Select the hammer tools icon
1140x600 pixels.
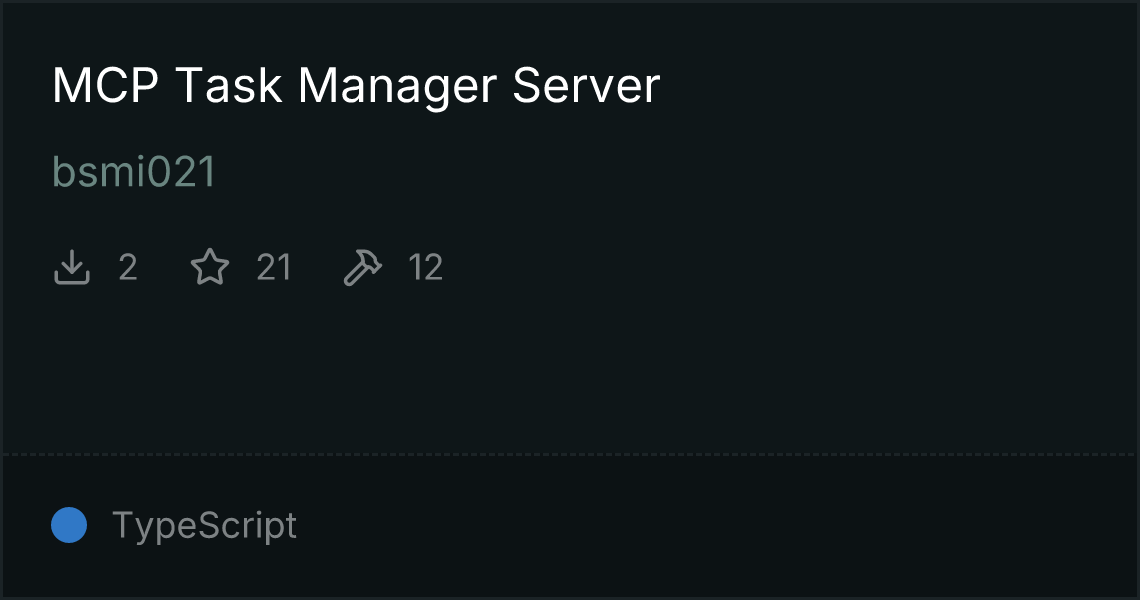tap(362, 268)
